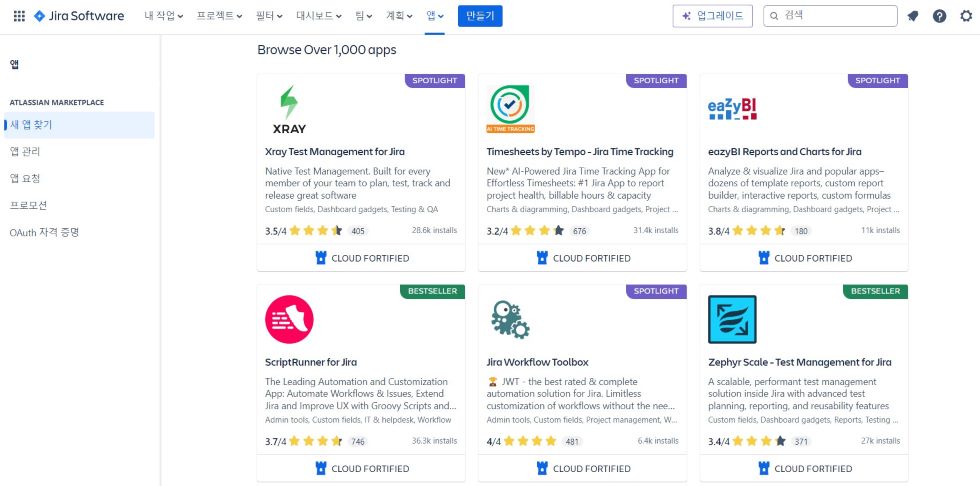This screenshot has width=980, height=486.
Task: Click the Tempo Timesheets app logo
Action: tap(511, 109)
